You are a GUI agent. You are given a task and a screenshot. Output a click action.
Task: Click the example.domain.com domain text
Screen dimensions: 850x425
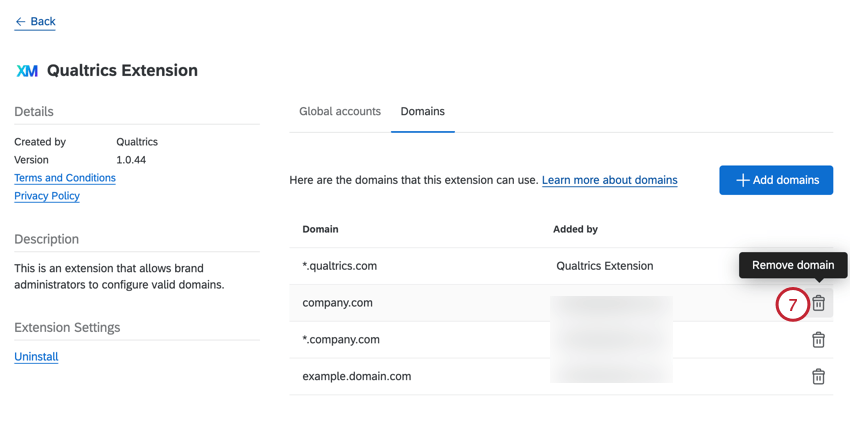coord(357,376)
